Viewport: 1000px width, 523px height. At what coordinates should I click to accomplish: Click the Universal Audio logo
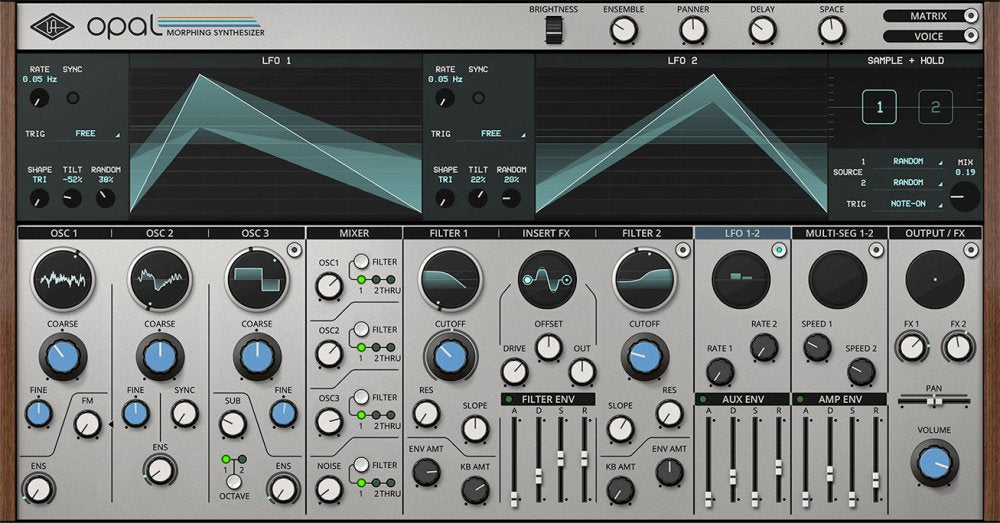pos(52,26)
